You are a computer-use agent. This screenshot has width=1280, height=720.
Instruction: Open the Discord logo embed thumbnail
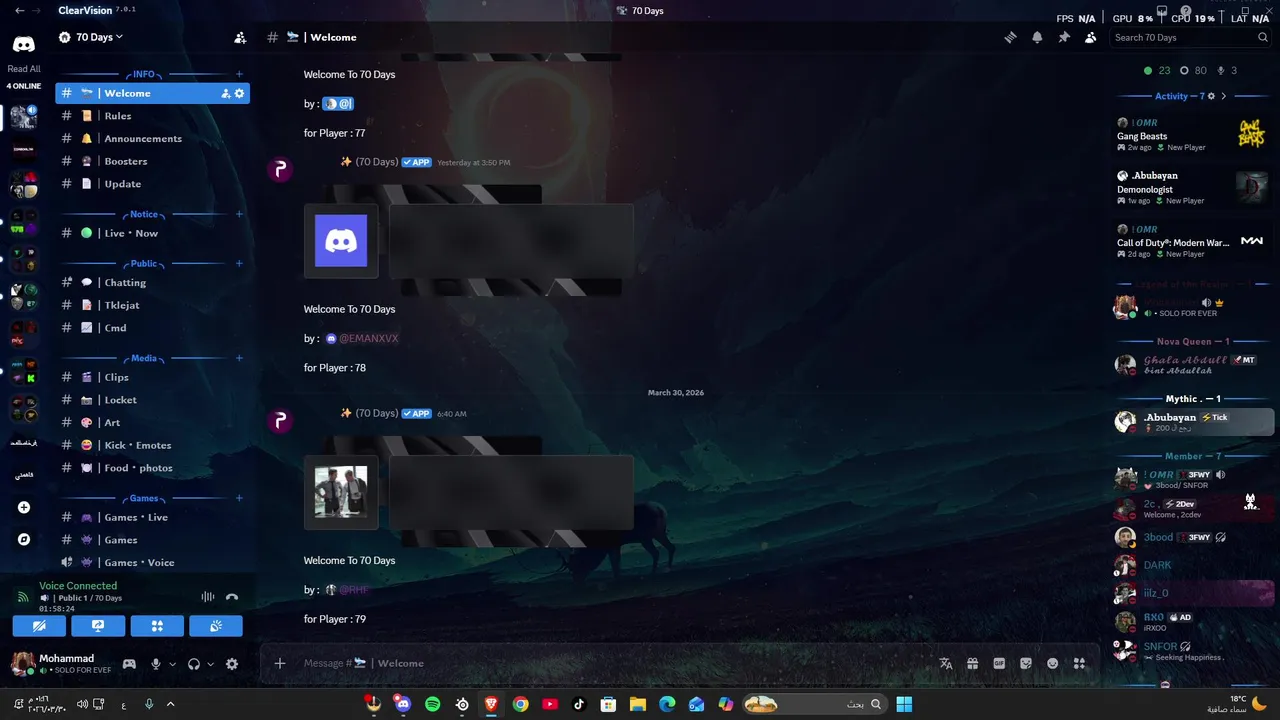coord(341,241)
